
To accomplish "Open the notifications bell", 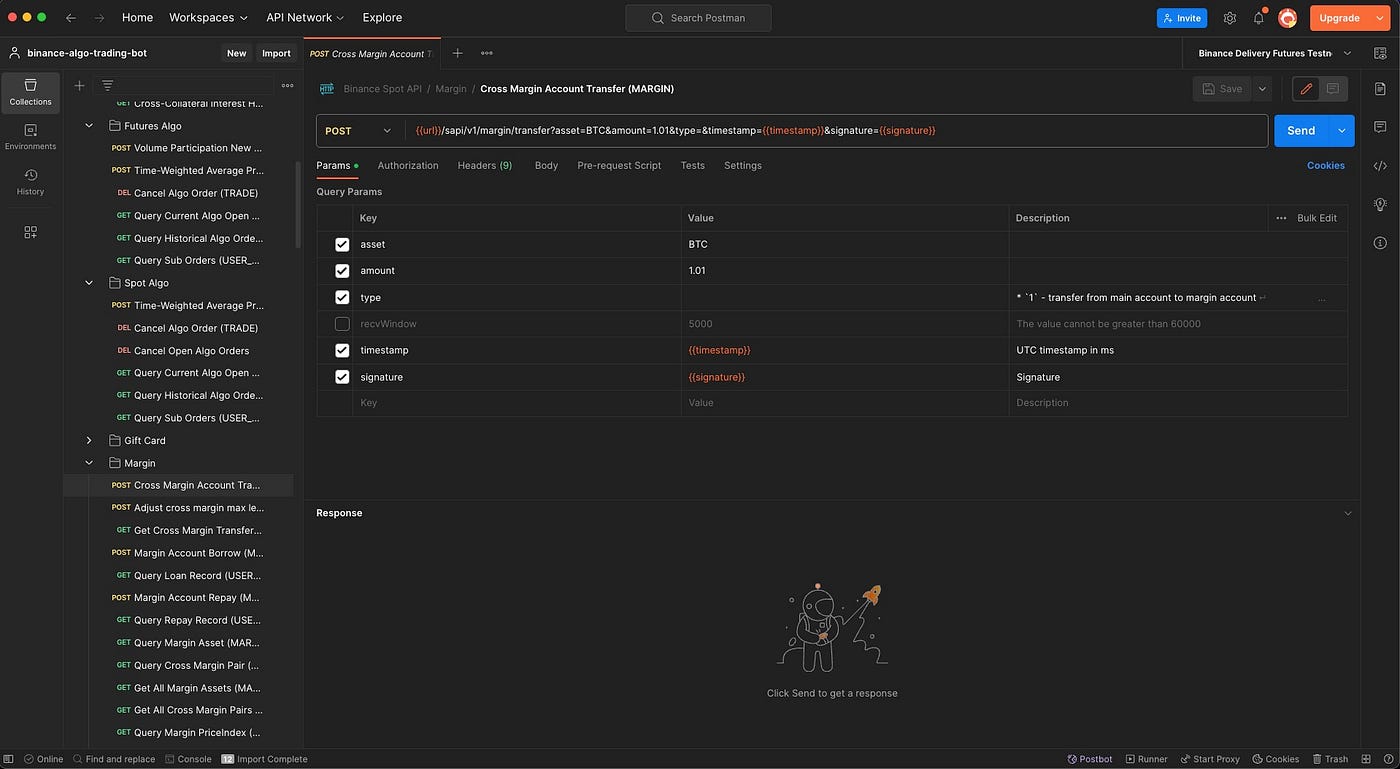I will coord(1259,18).
